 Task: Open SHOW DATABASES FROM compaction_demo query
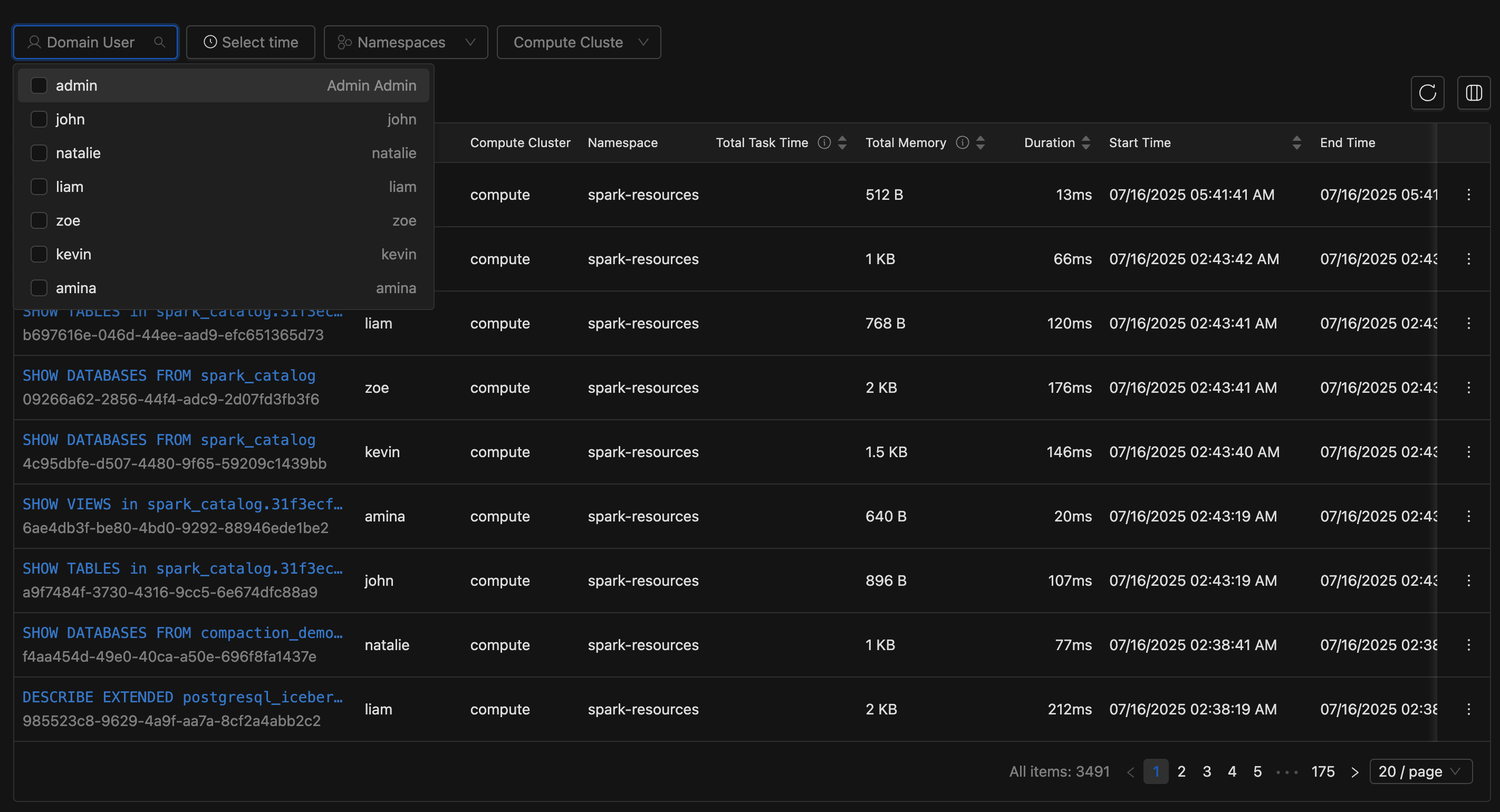[182, 633]
